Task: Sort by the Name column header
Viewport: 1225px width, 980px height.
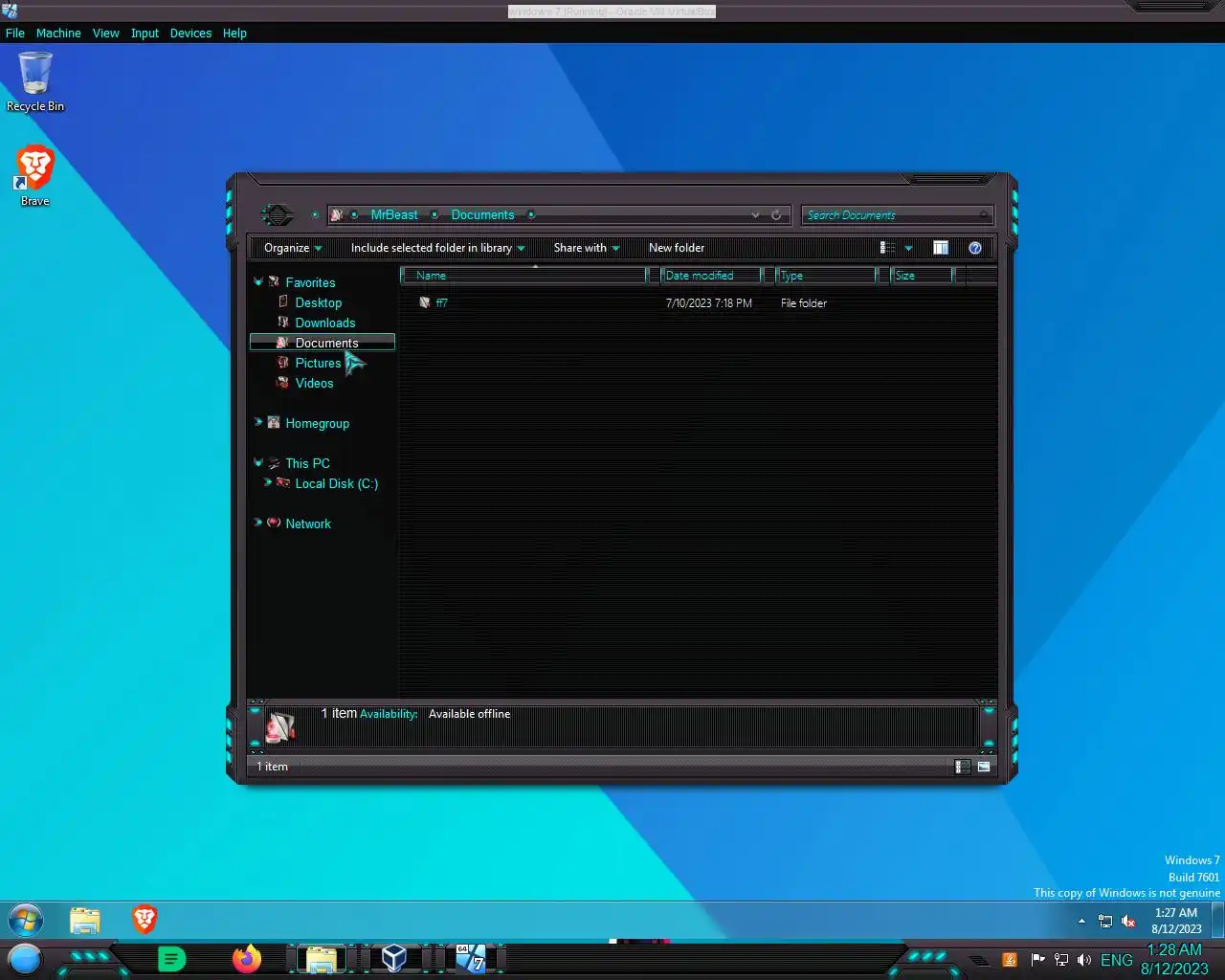Action: coord(523,276)
